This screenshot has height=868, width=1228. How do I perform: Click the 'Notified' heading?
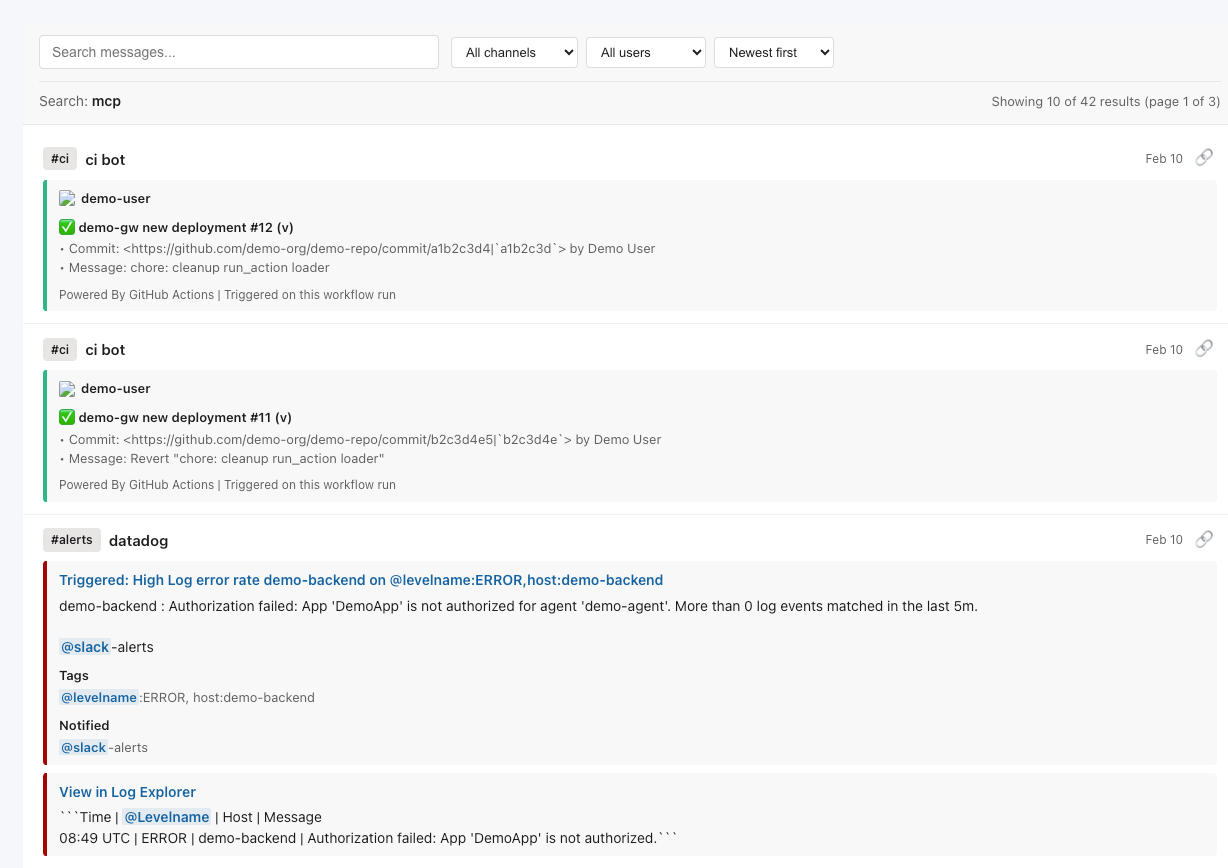(x=84, y=725)
